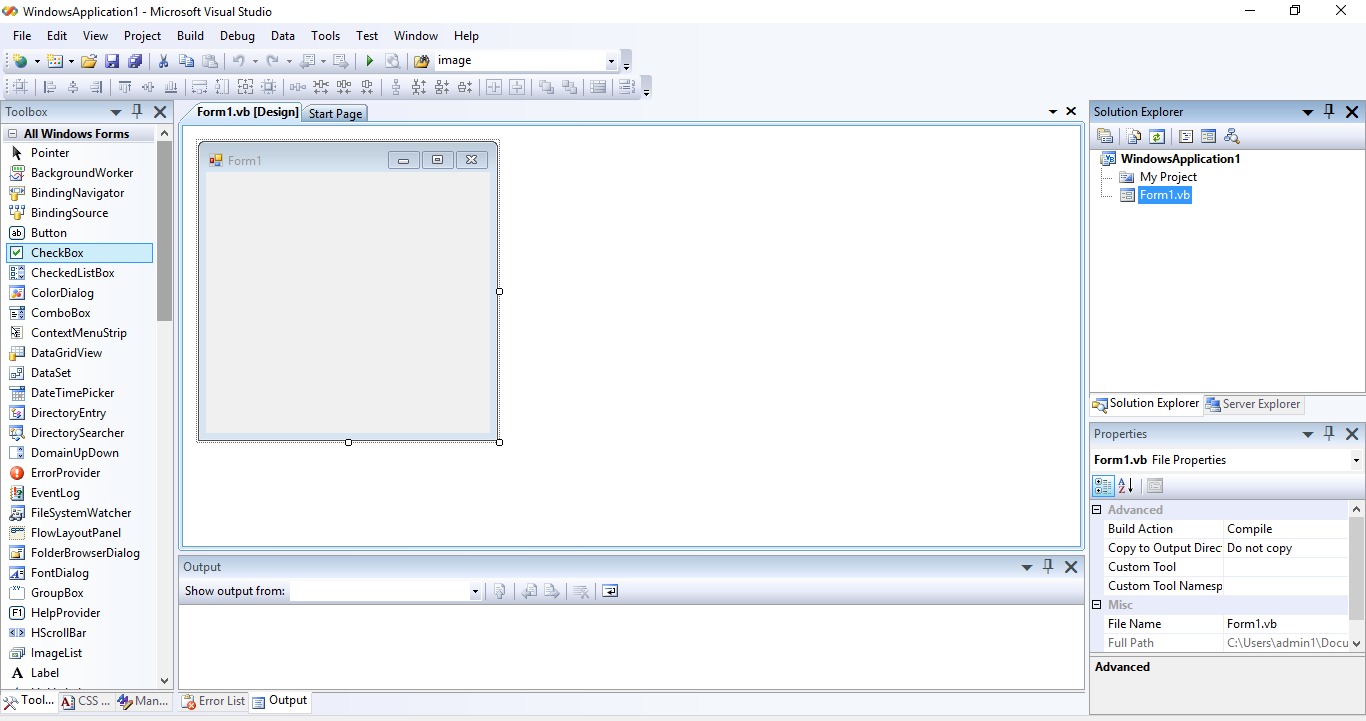
Task: Click the Build Action property value 'Compile'
Action: pyautogui.click(x=1286, y=529)
